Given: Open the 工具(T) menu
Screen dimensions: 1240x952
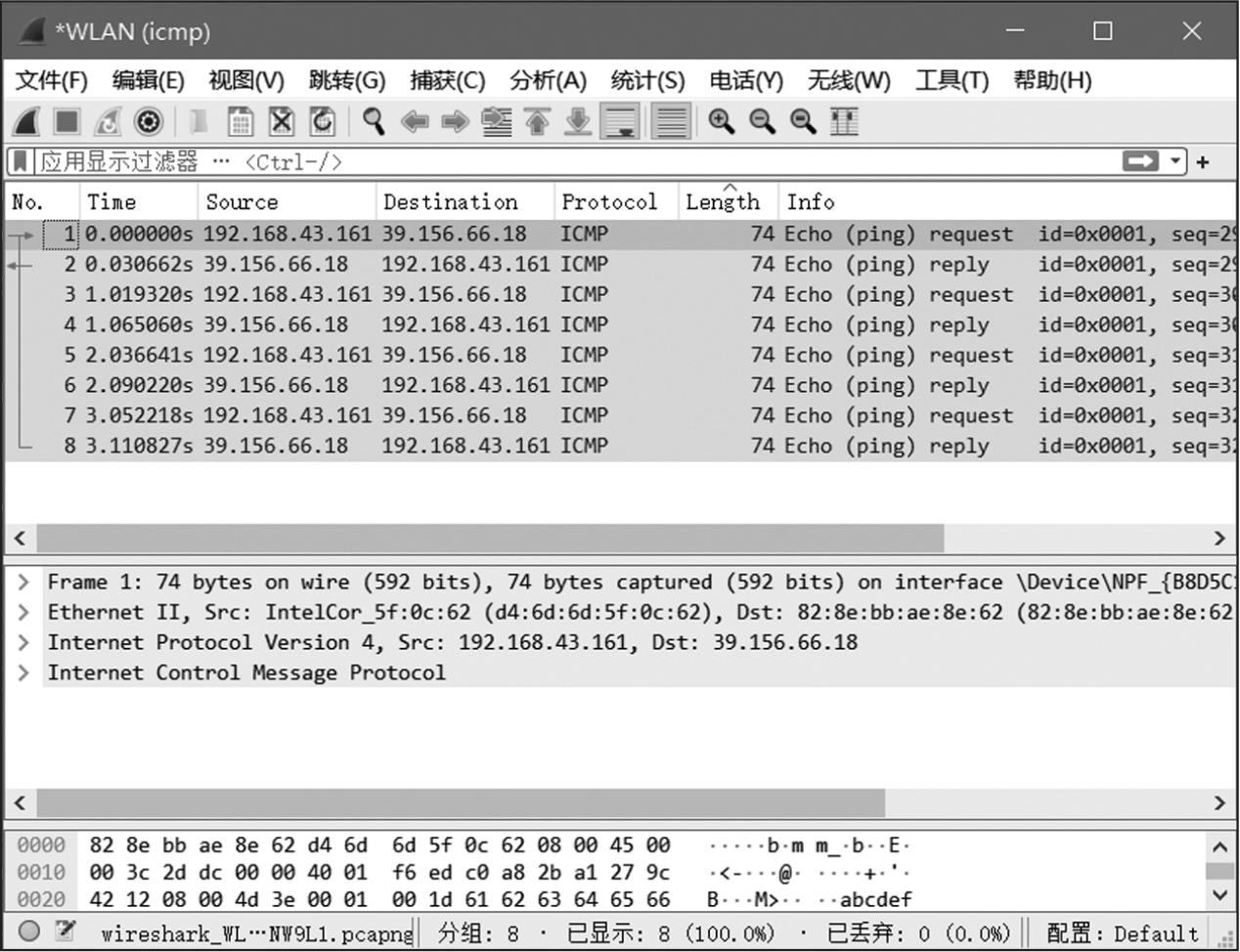Looking at the screenshot, I should [x=952, y=80].
